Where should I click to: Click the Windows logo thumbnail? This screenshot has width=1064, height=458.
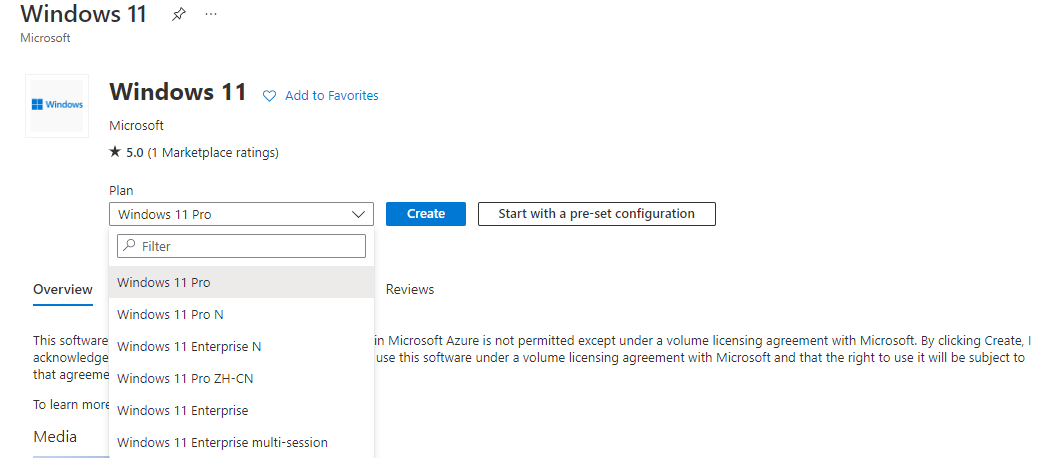tap(57, 105)
